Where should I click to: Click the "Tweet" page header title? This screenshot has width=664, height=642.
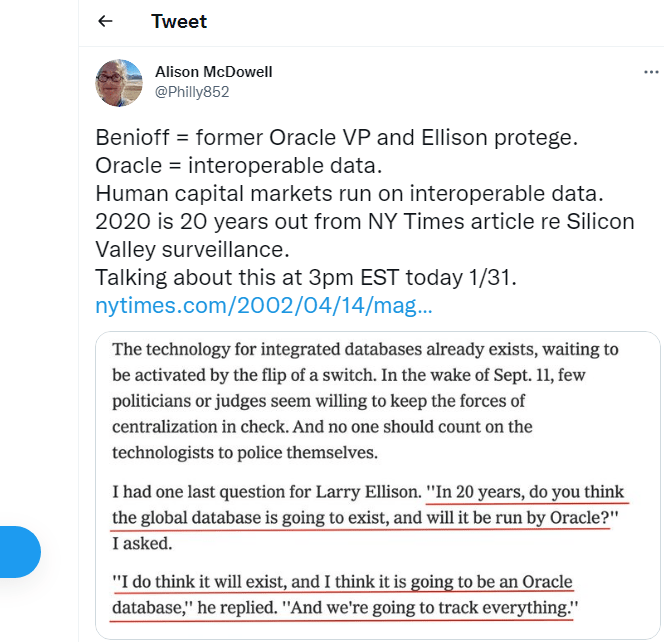click(x=179, y=21)
